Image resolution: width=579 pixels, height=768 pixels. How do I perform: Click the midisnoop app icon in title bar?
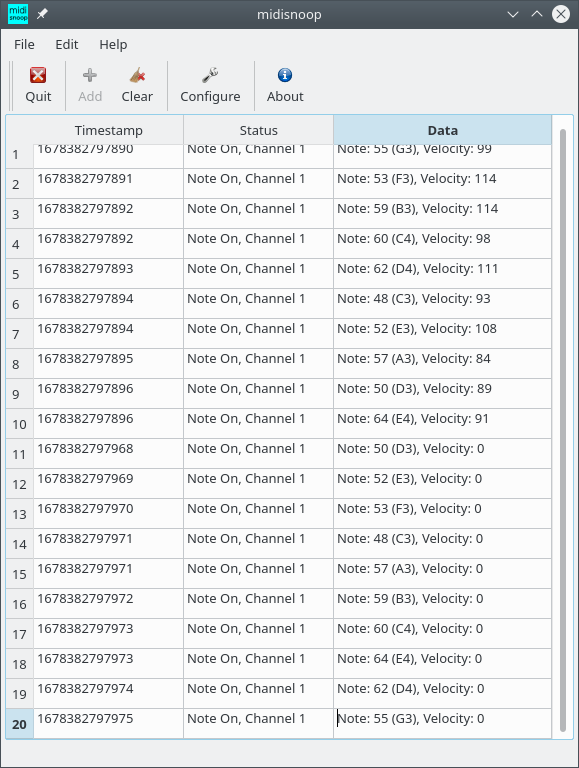point(18,14)
